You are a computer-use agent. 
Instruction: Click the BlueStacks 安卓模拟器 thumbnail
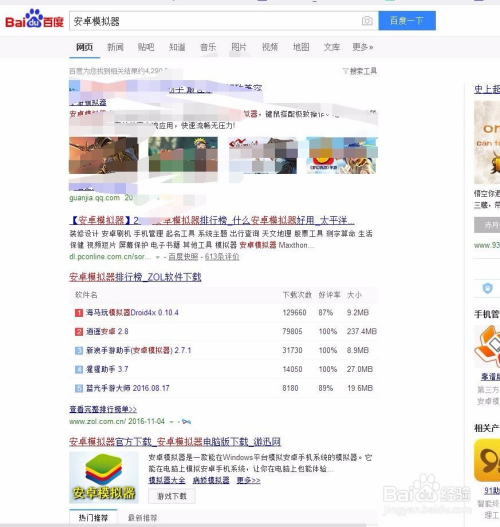(104, 477)
